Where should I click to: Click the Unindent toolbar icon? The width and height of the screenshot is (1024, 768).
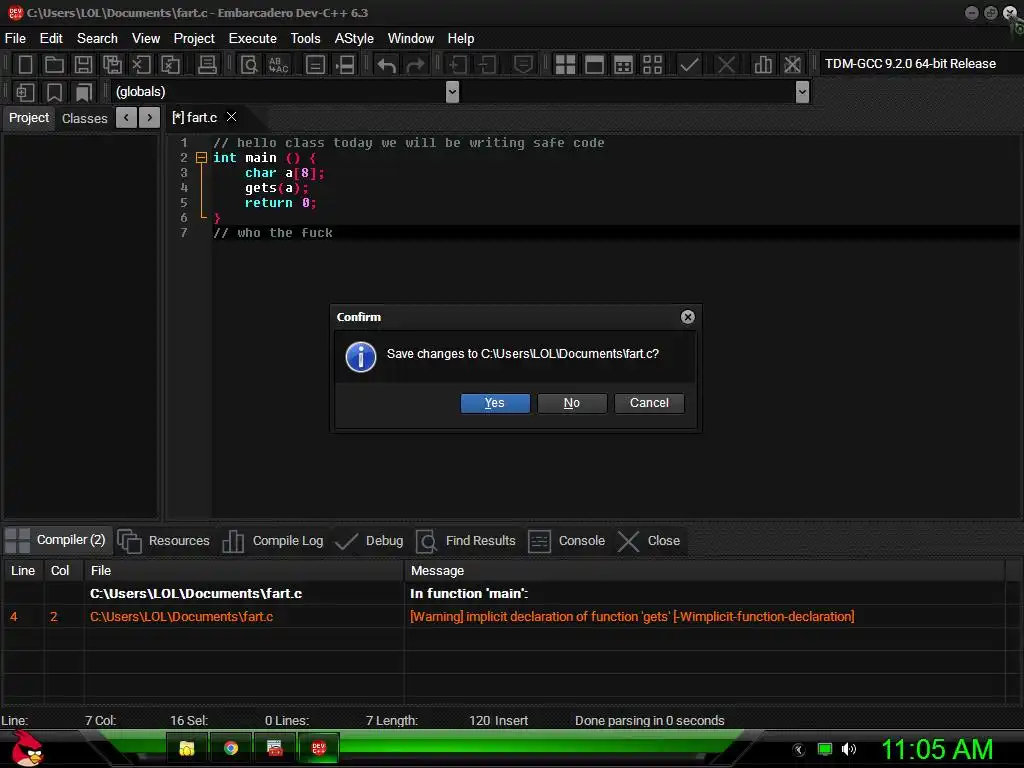[487, 65]
